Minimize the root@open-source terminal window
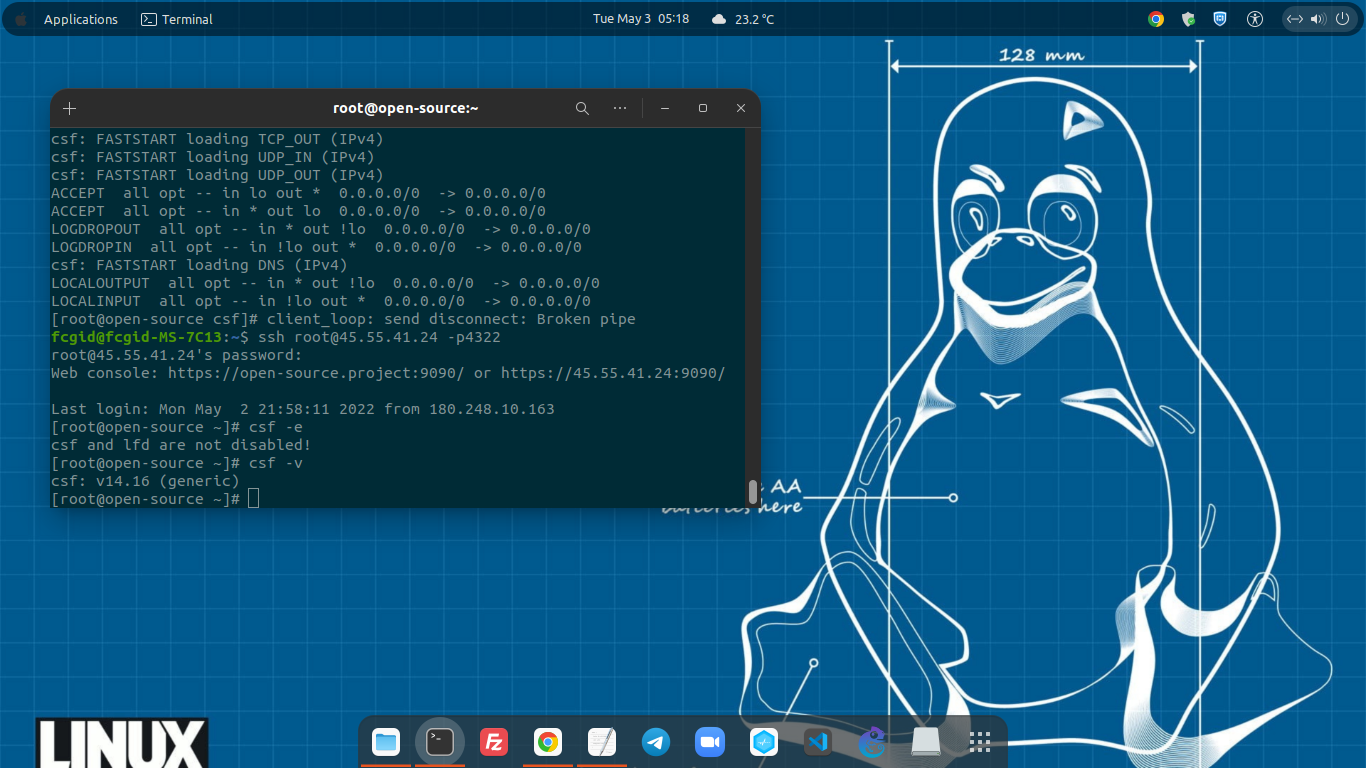The image size is (1366, 768). [665, 108]
